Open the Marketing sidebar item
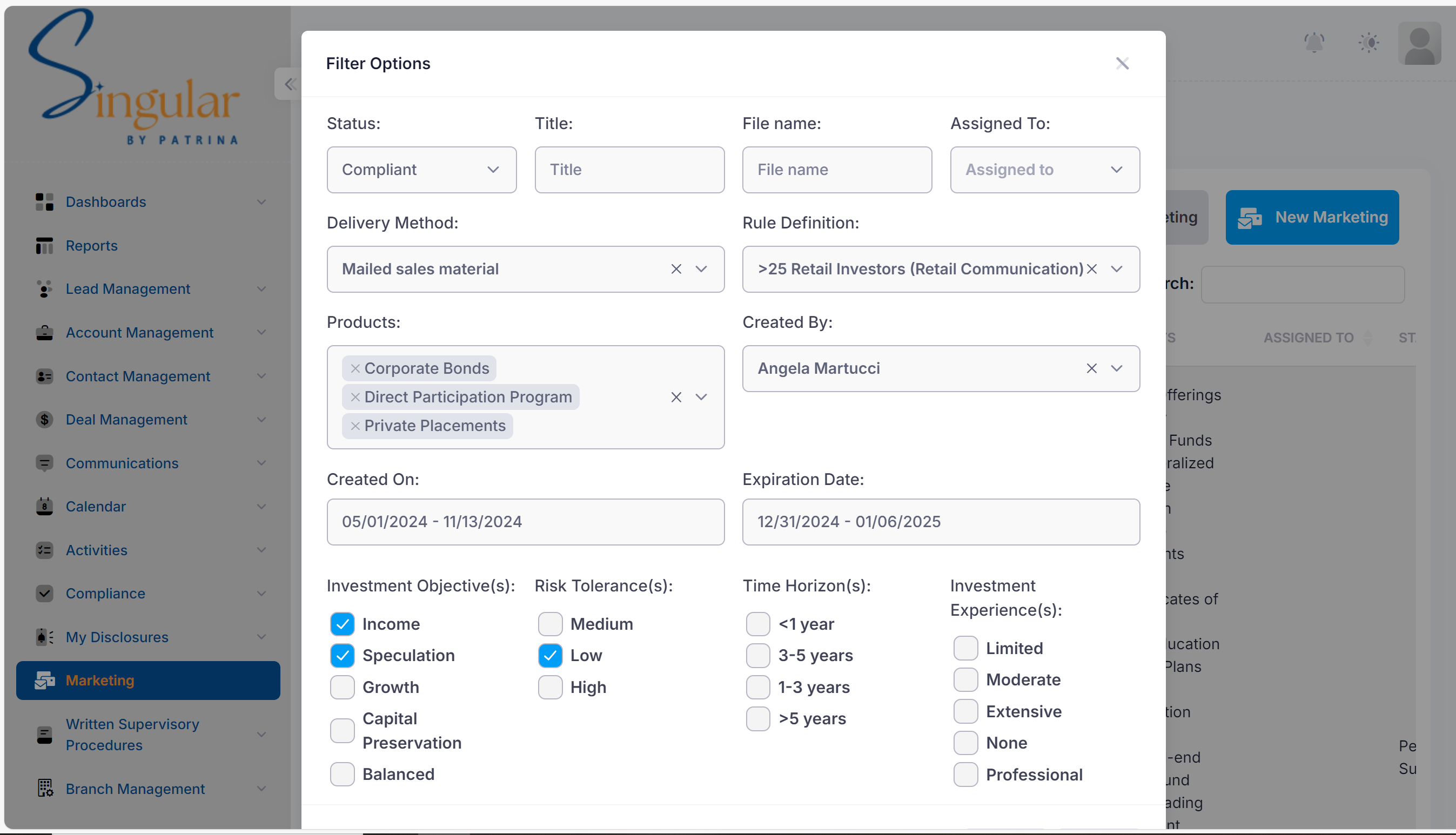1456x835 pixels. pos(148,680)
